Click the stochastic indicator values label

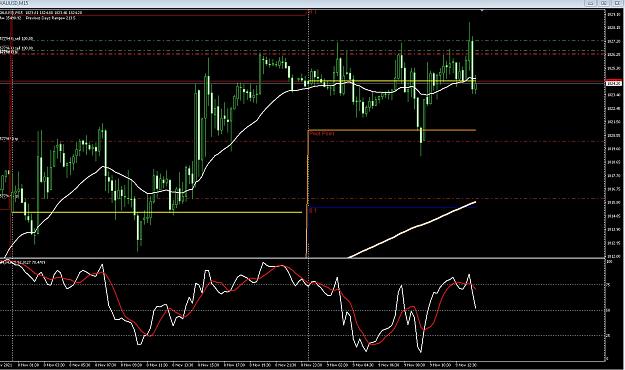click(23, 262)
